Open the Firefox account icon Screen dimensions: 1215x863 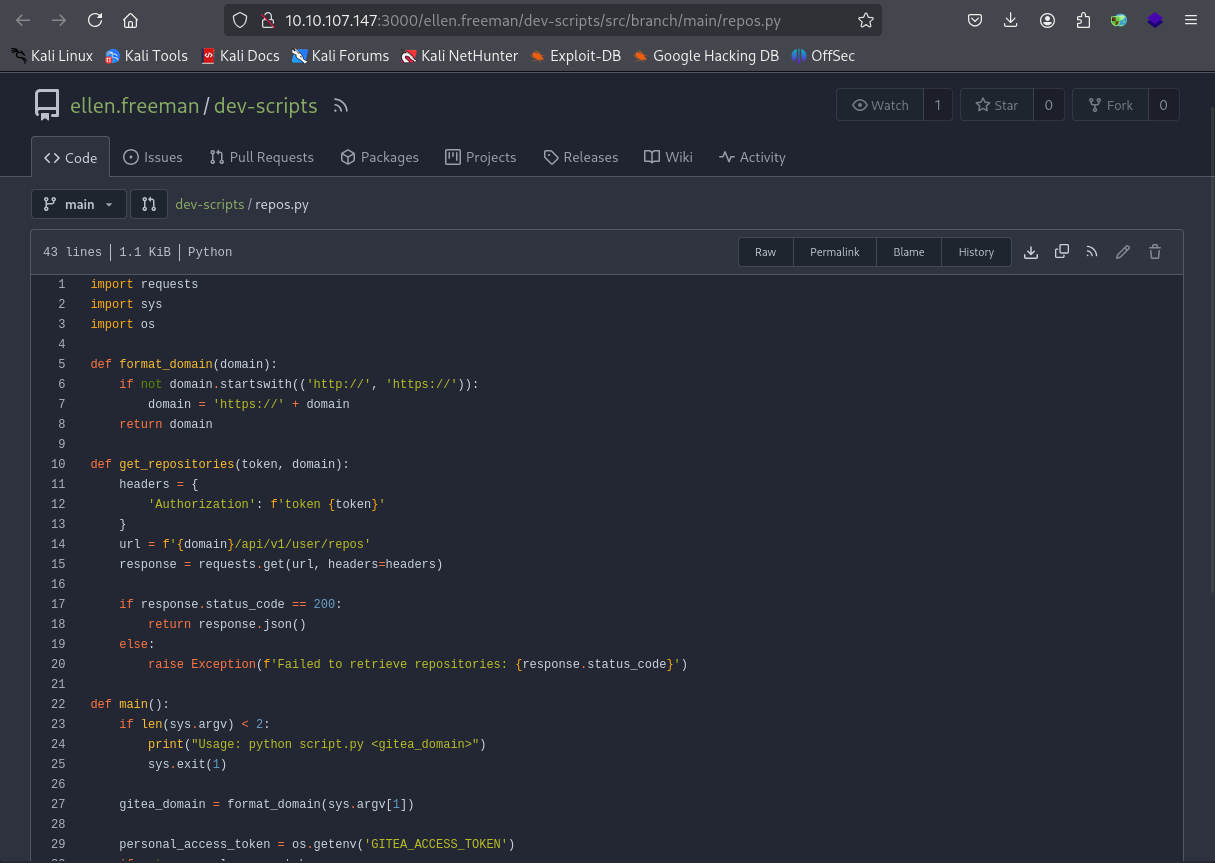coord(1047,20)
